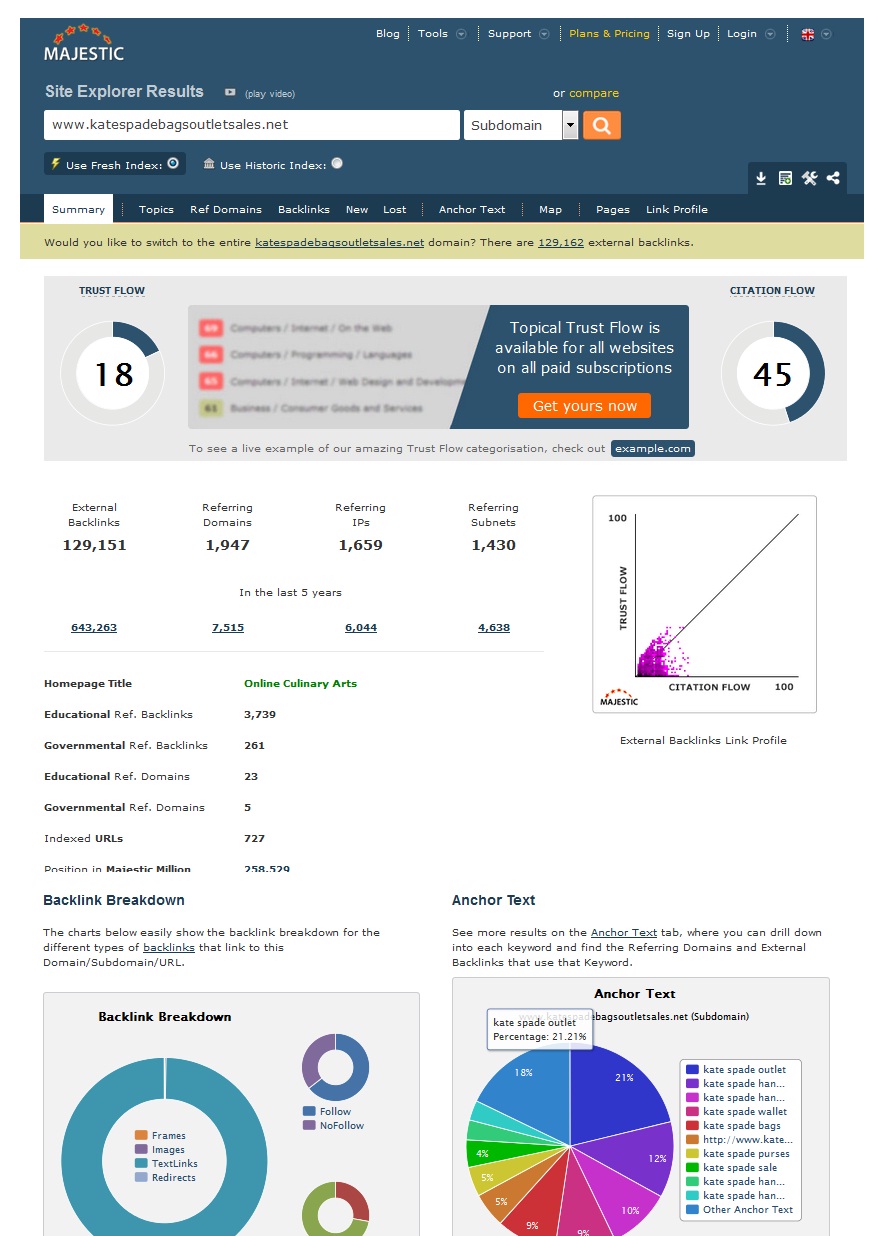Switch to the Summary tab
872x1236 pixels.
point(79,209)
